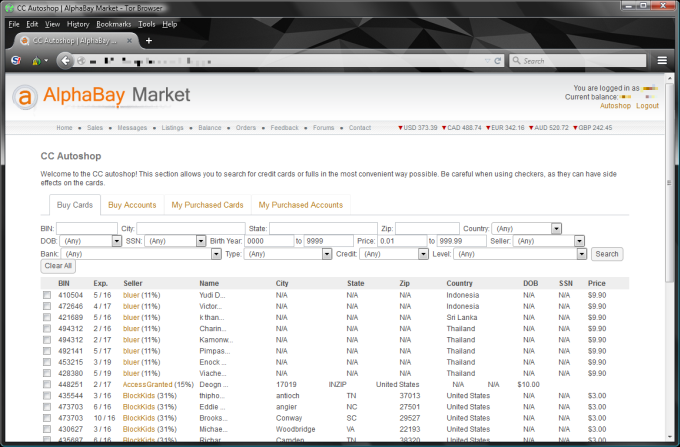Click the S extension icon in toolbar

(x=16, y=61)
